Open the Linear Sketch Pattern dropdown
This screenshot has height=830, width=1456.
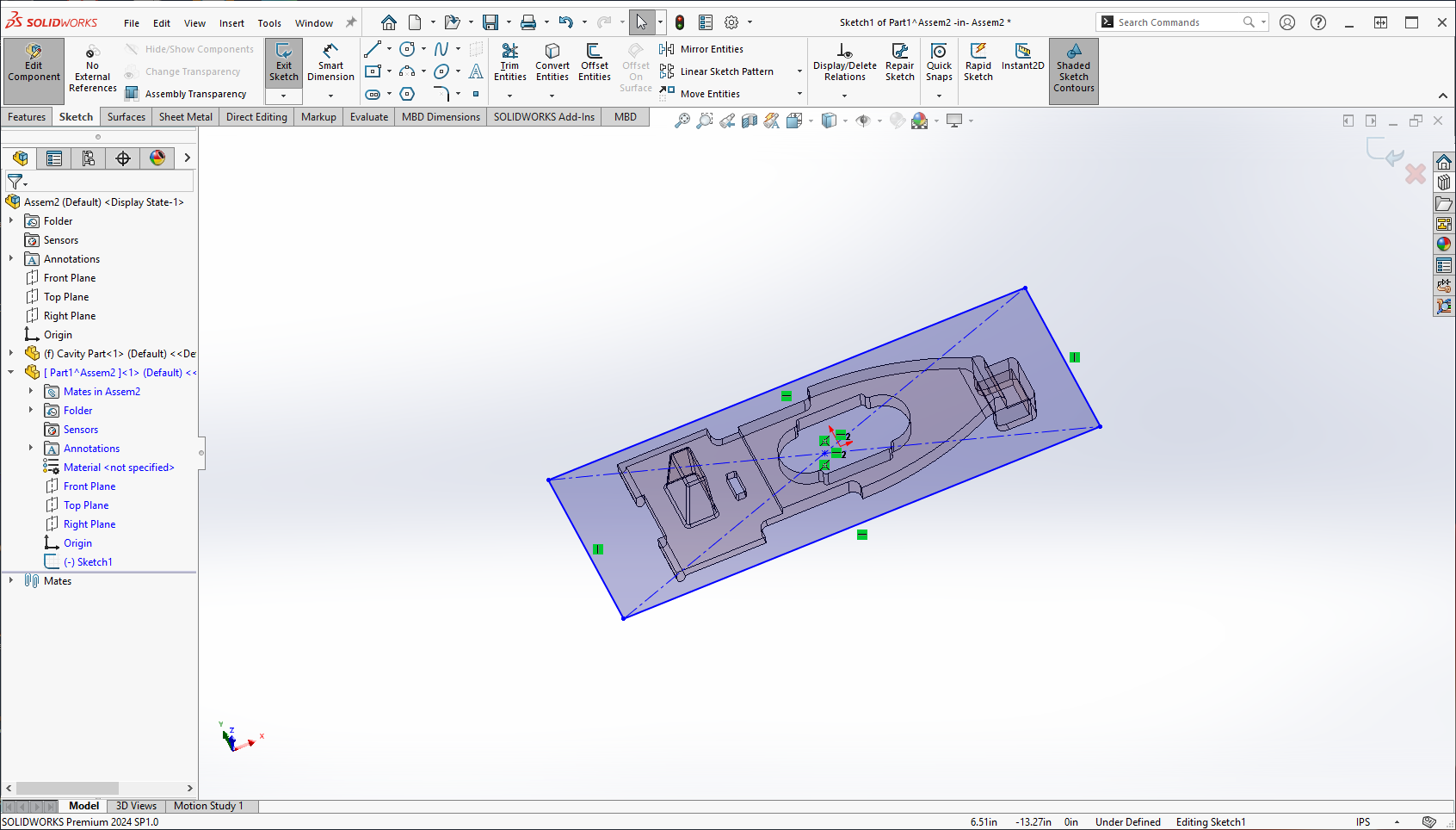tap(799, 71)
